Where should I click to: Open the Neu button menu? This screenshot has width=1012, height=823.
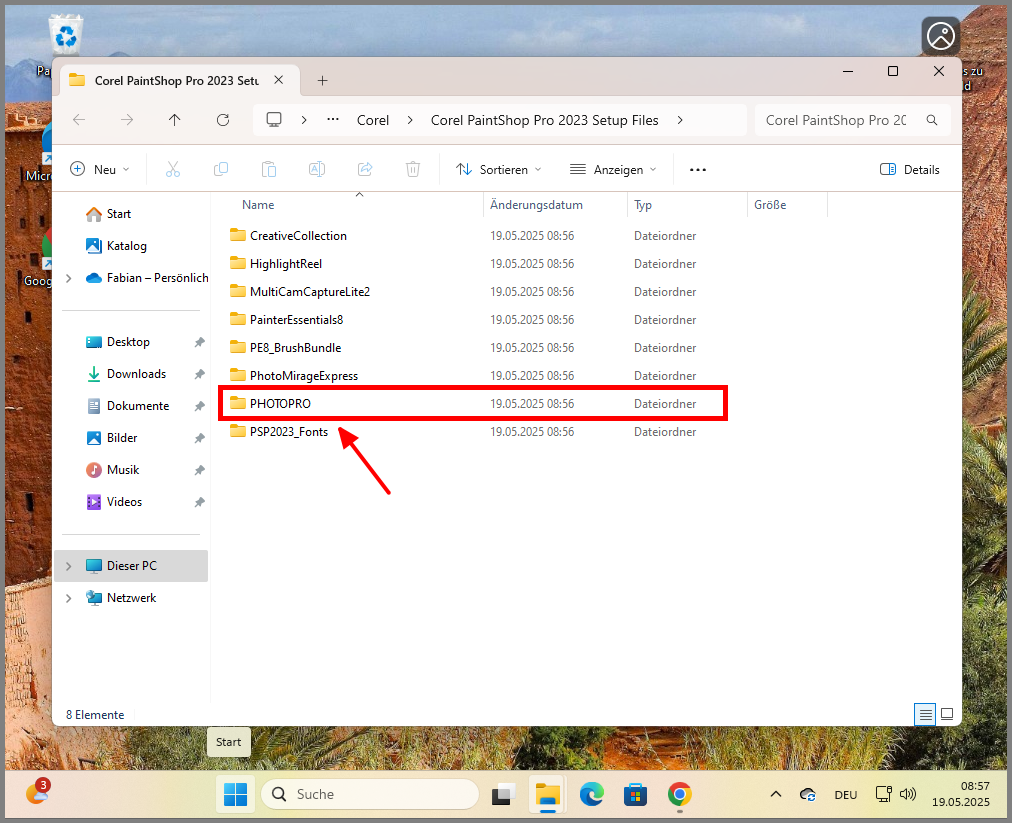coord(99,169)
